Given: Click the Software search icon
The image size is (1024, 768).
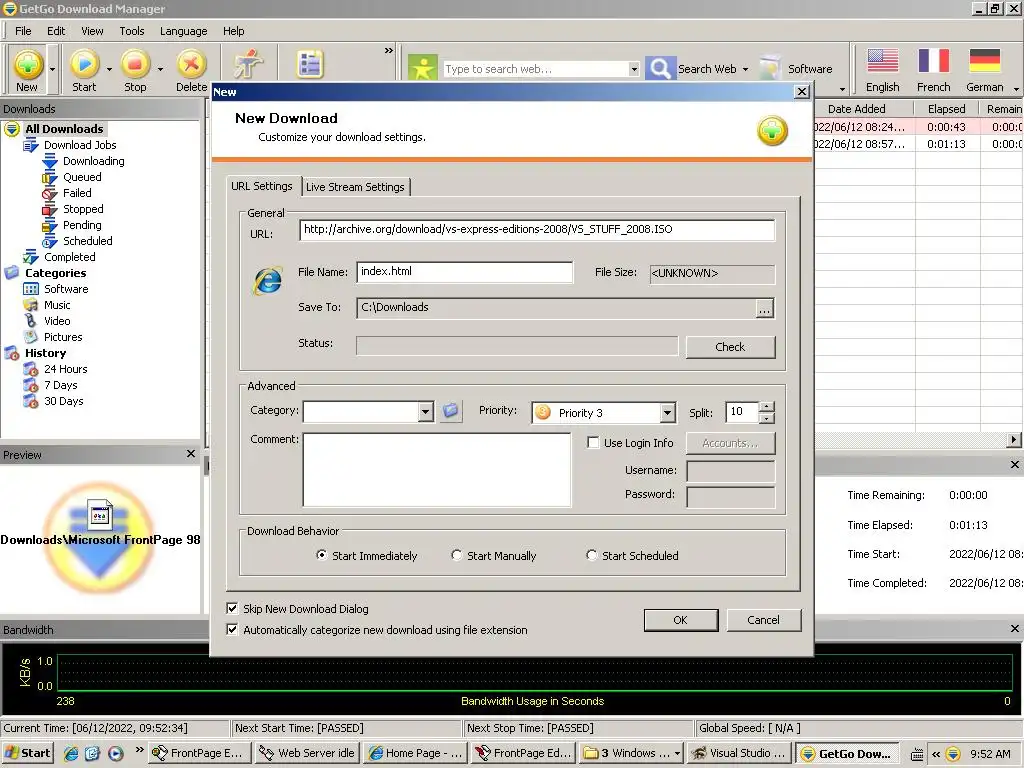Looking at the screenshot, I should tap(771, 68).
